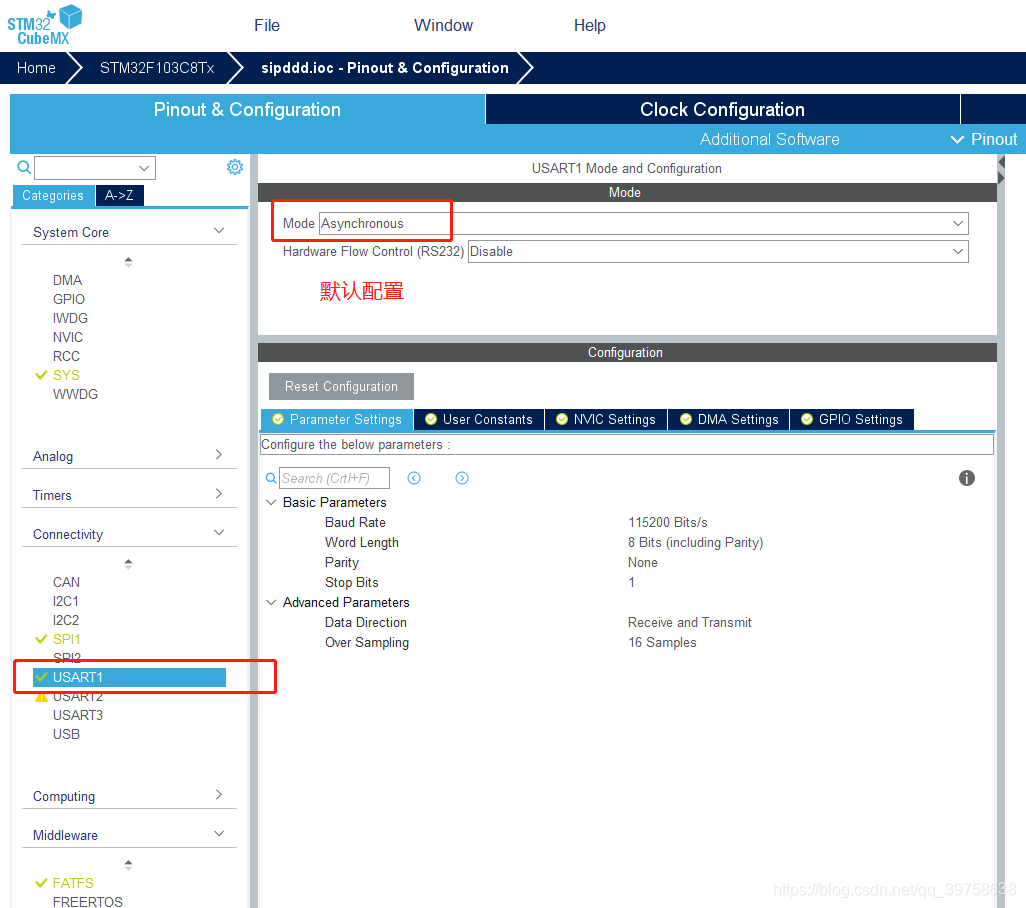Image resolution: width=1026 pixels, height=908 pixels.
Task: Open the USART1 Mode dropdown
Action: point(644,224)
